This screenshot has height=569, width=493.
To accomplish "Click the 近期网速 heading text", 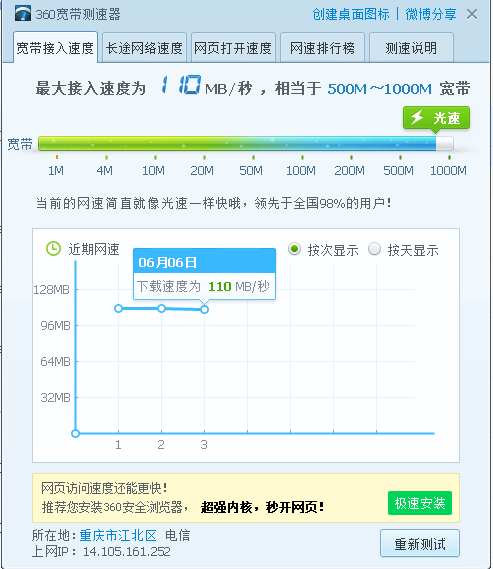I will click(94, 249).
